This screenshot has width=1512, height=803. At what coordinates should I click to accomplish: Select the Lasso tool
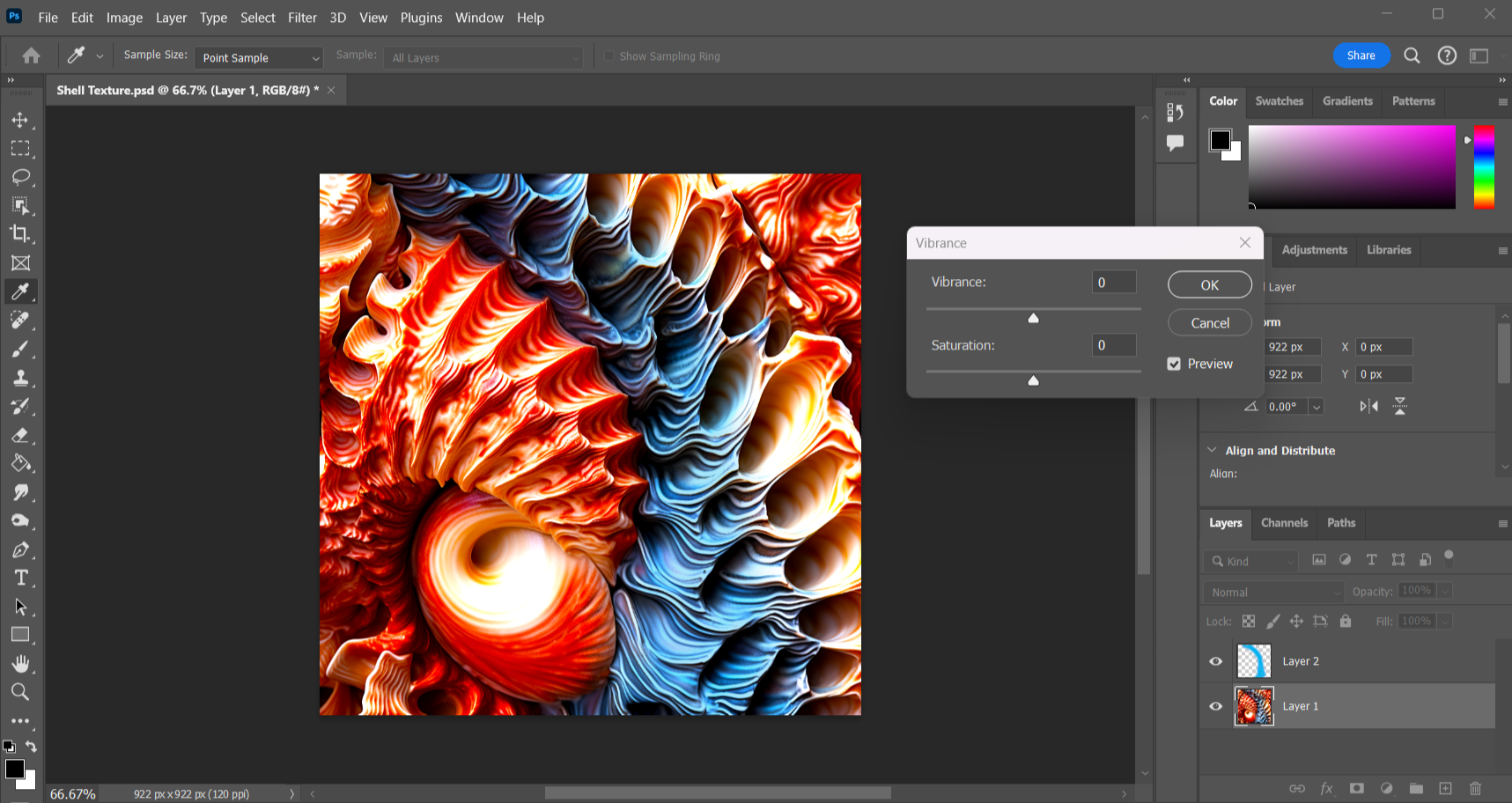tap(21, 177)
